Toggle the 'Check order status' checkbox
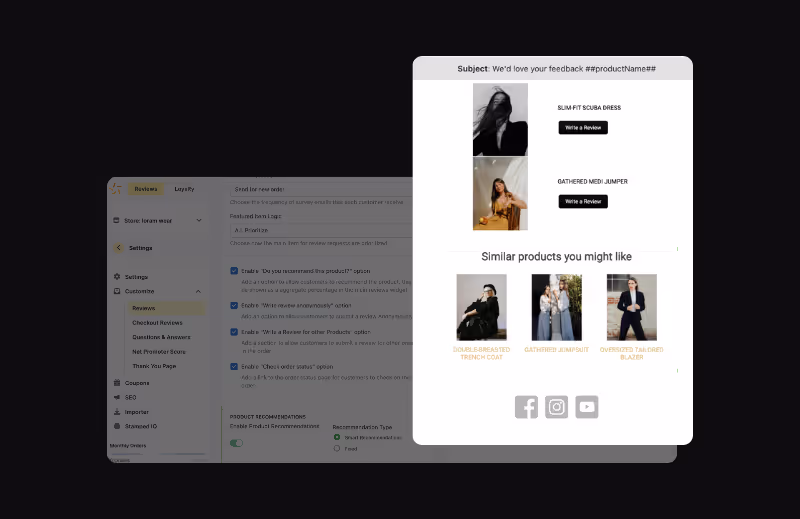 point(234,367)
